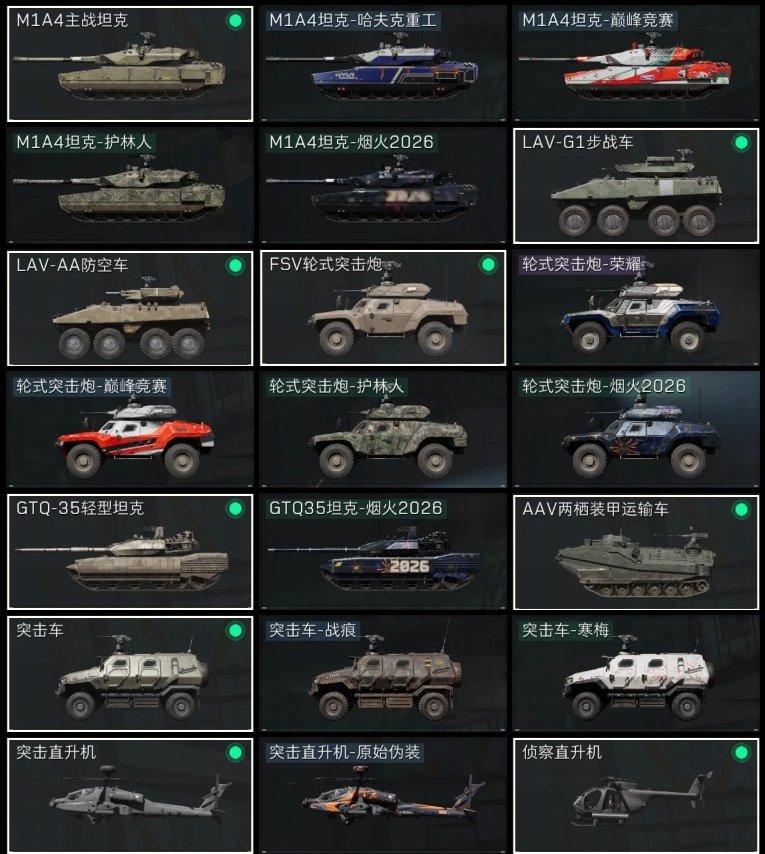
Task: Pick the GTQ35坦克-烟火2026 skin
Action: (x=383, y=552)
